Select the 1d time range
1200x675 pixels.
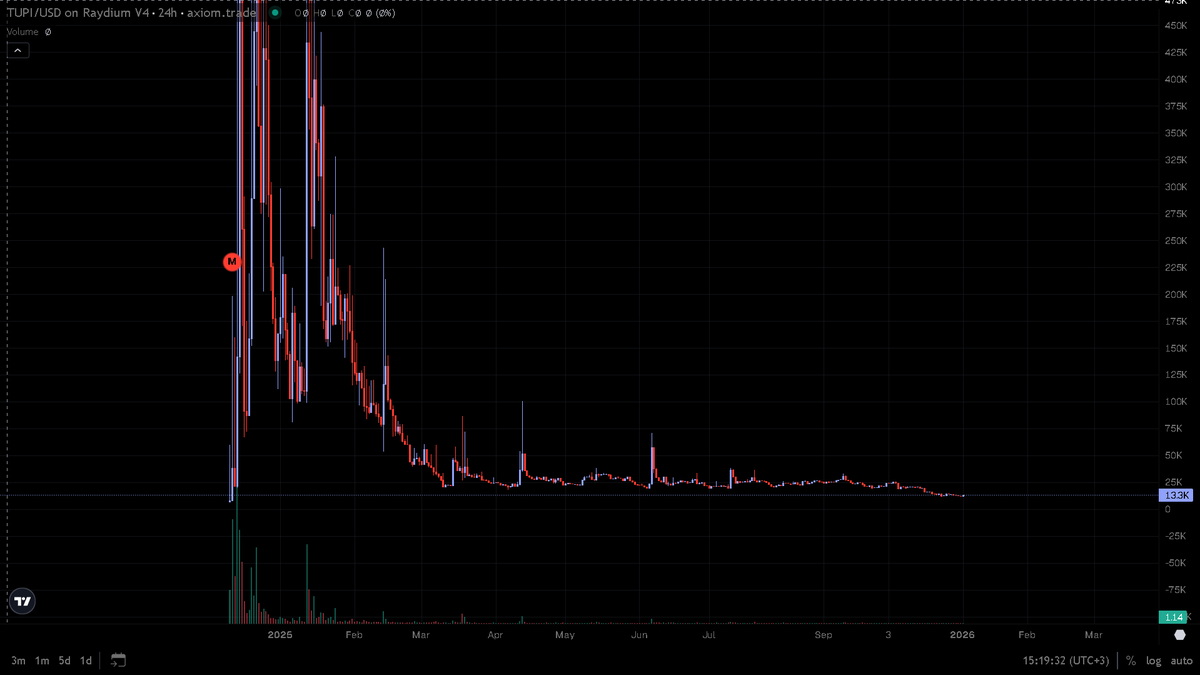(x=86, y=661)
